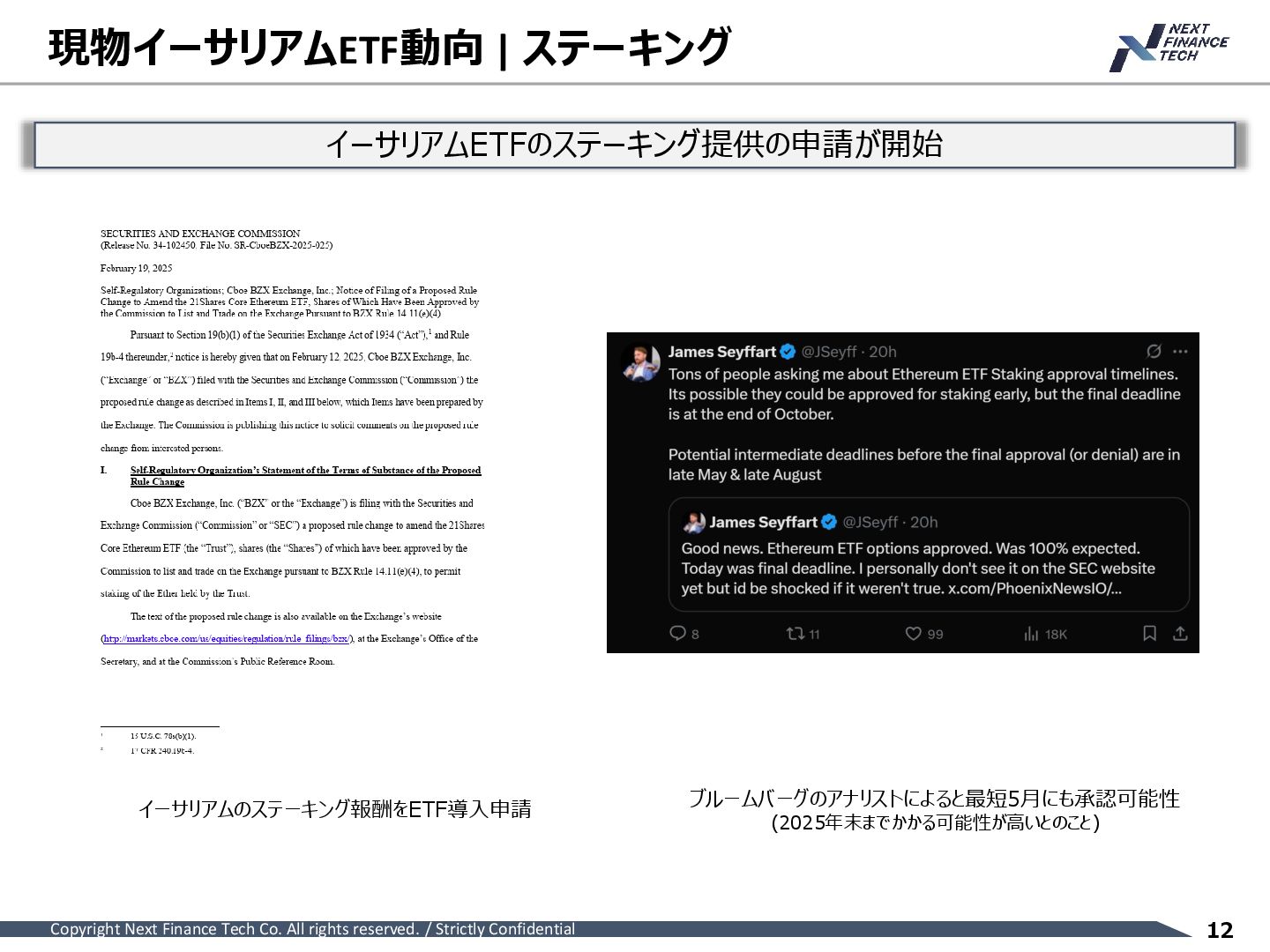Viewport: 1270px width, 952px height.
Task: Click the verified badge next to James Seyffart in the main tweet header
Action: coord(788,351)
